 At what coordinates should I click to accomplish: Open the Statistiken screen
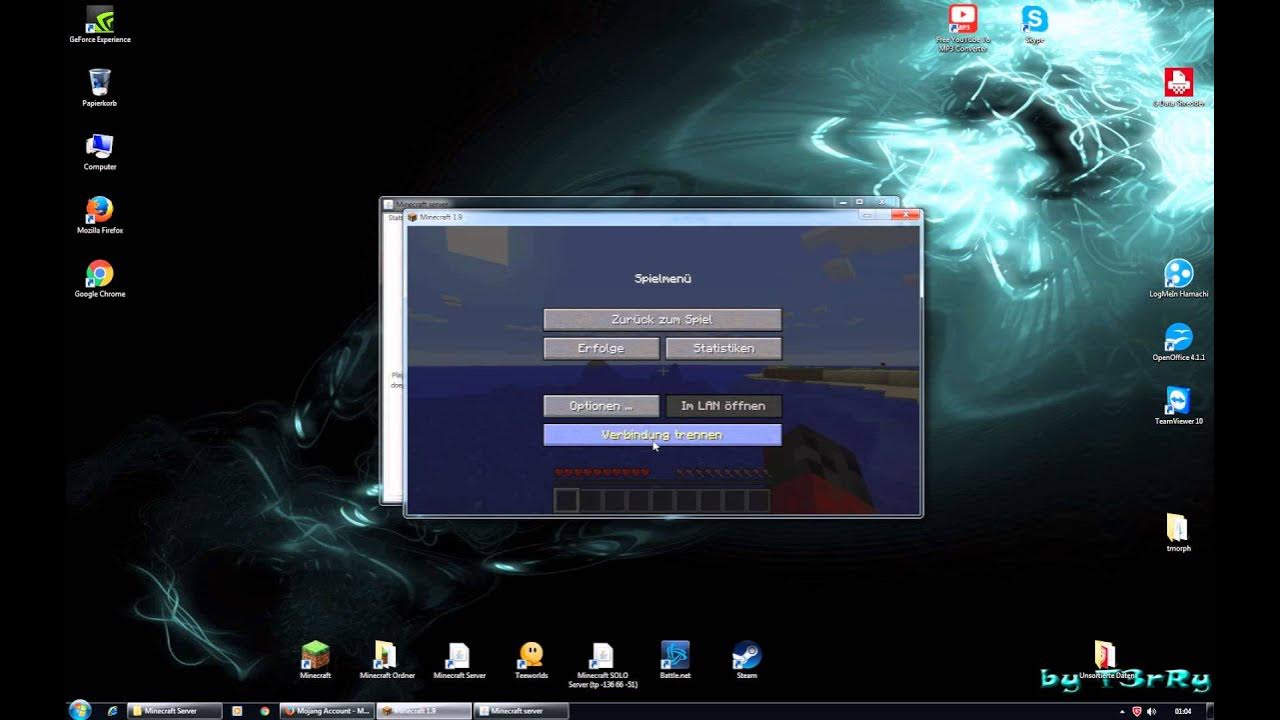coord(723,348)
